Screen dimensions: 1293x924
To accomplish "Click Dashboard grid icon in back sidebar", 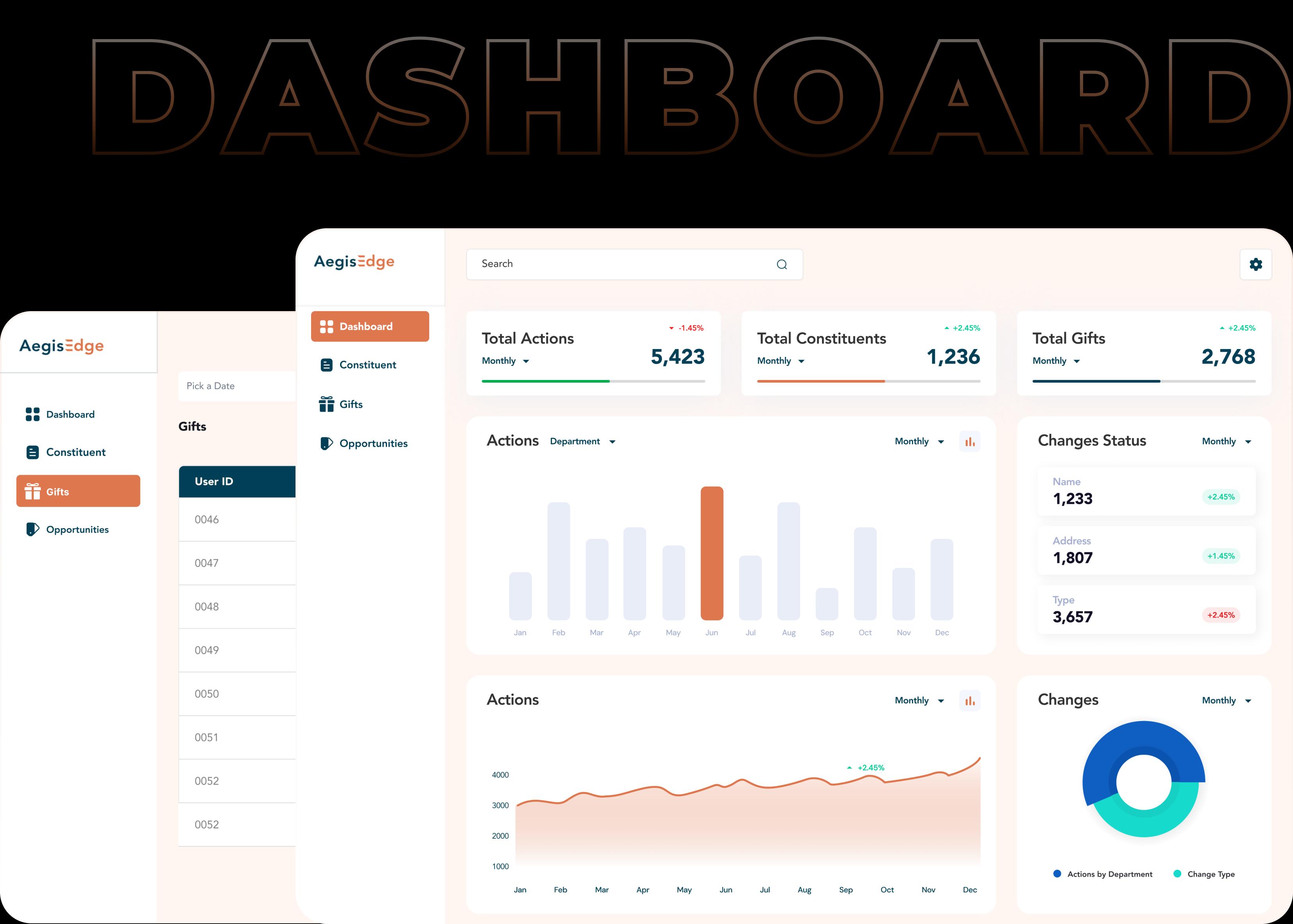I will 32,414.
